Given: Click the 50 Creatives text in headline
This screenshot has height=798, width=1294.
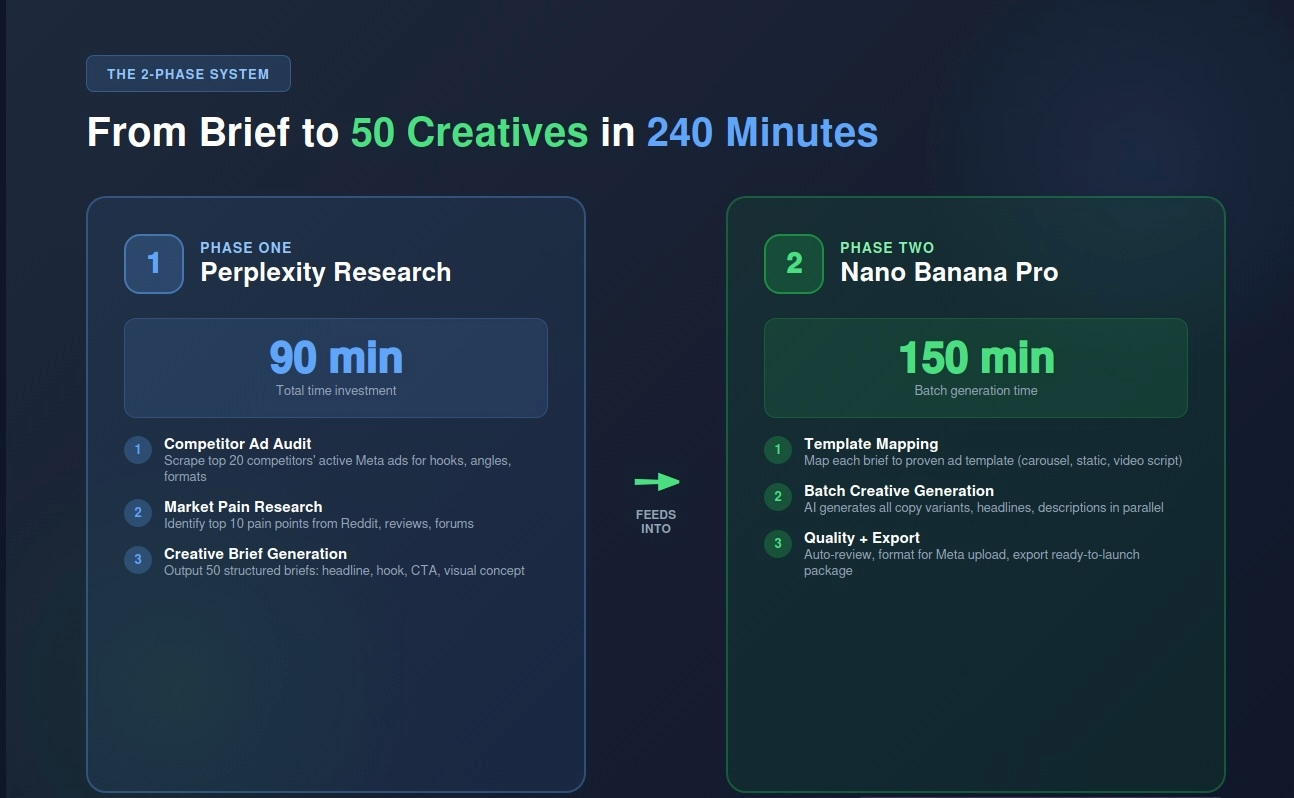Looking at the screenshot, I should 469,133.
